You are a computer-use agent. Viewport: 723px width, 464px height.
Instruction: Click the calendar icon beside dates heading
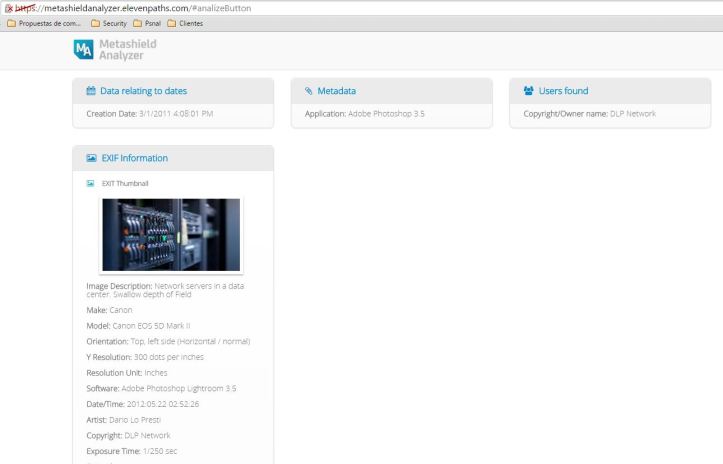tap(91, 91)
